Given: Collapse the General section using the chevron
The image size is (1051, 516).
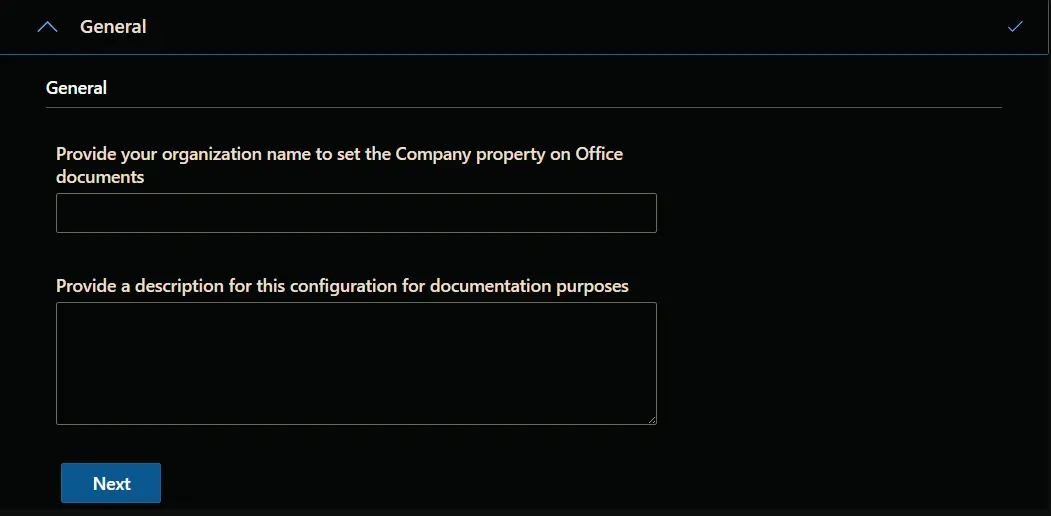Looking at the screenshot, I should click(x=48, y=27).
